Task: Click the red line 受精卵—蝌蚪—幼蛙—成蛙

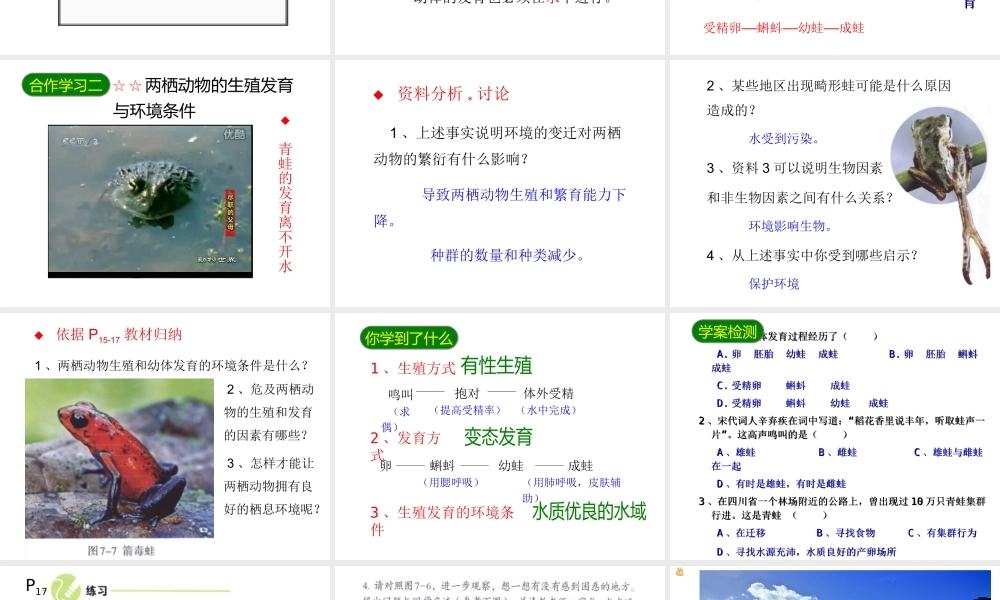Action: click(784, 28)
